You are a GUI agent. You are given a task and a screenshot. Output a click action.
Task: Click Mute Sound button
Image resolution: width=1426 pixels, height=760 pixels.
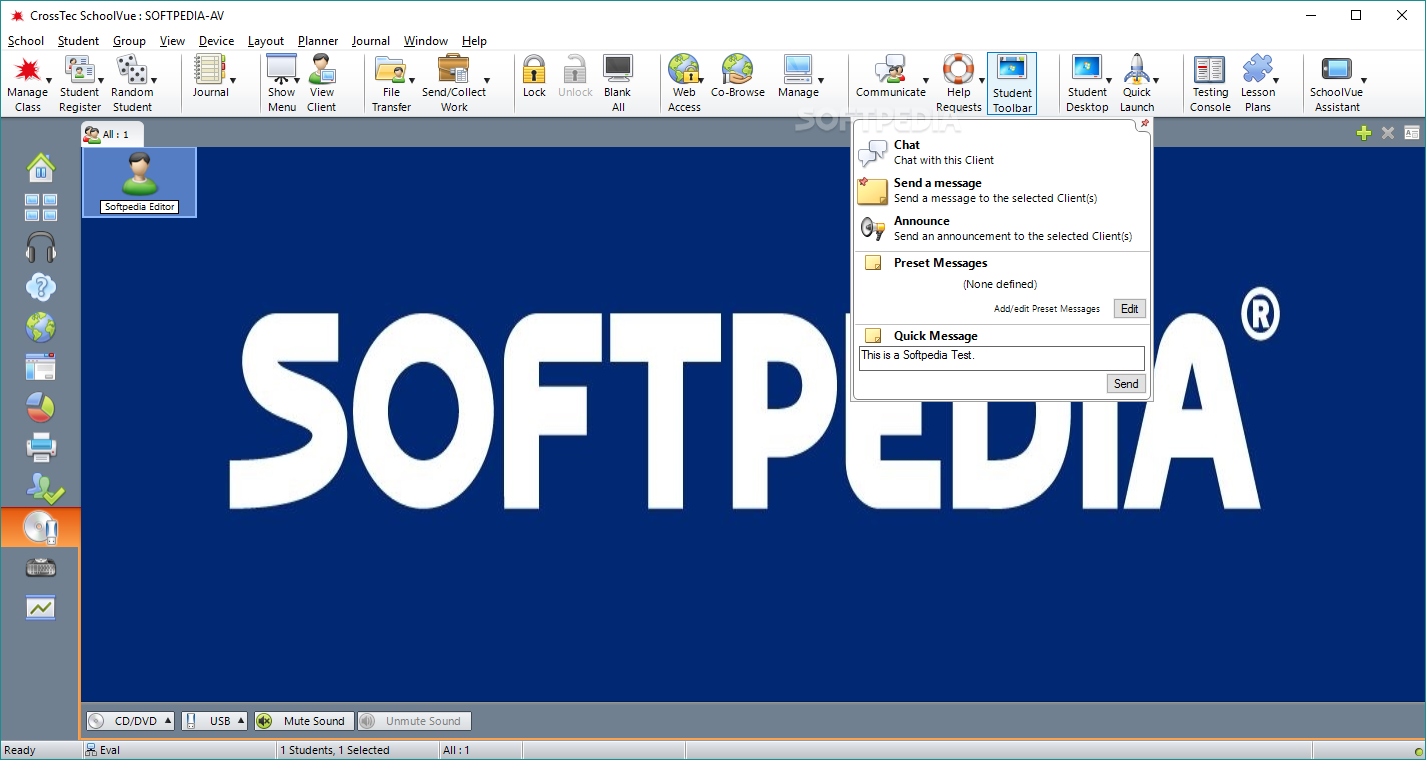point(304,721)
